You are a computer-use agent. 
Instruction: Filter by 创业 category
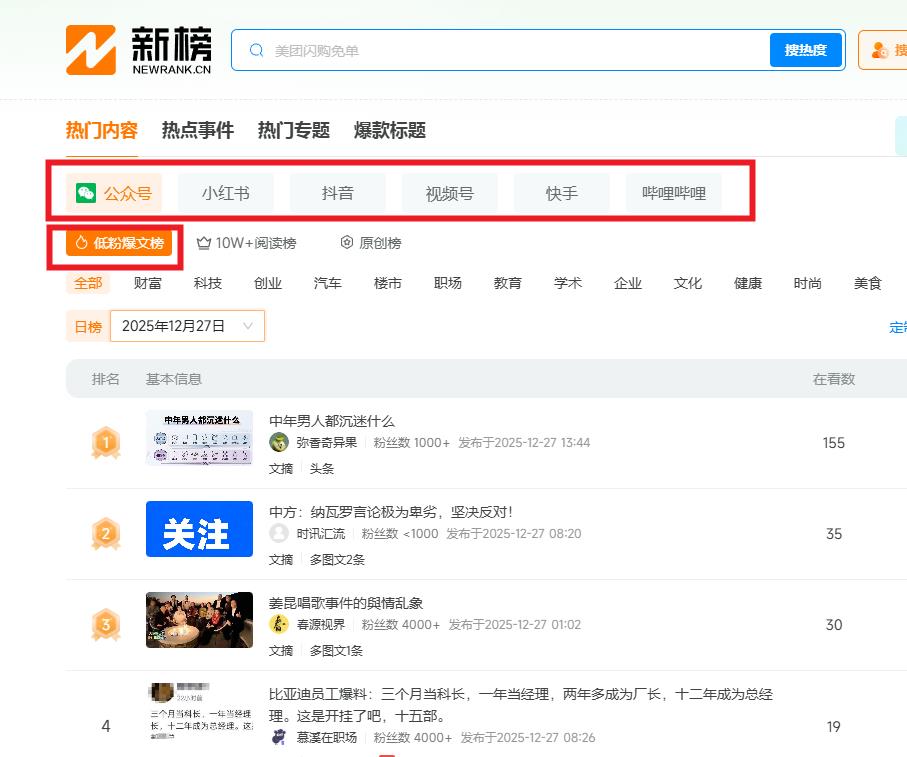point(268,283)
